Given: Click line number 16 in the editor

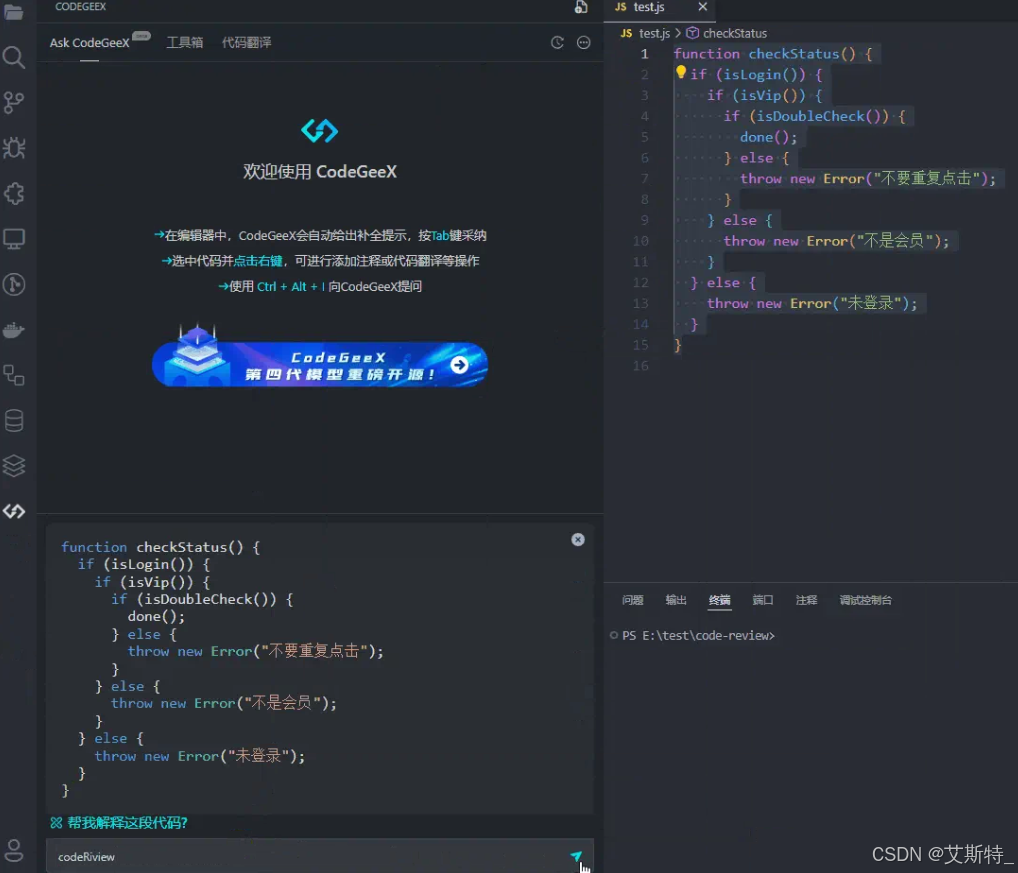Looking at the screenshot, I should (x=640, y=365).
